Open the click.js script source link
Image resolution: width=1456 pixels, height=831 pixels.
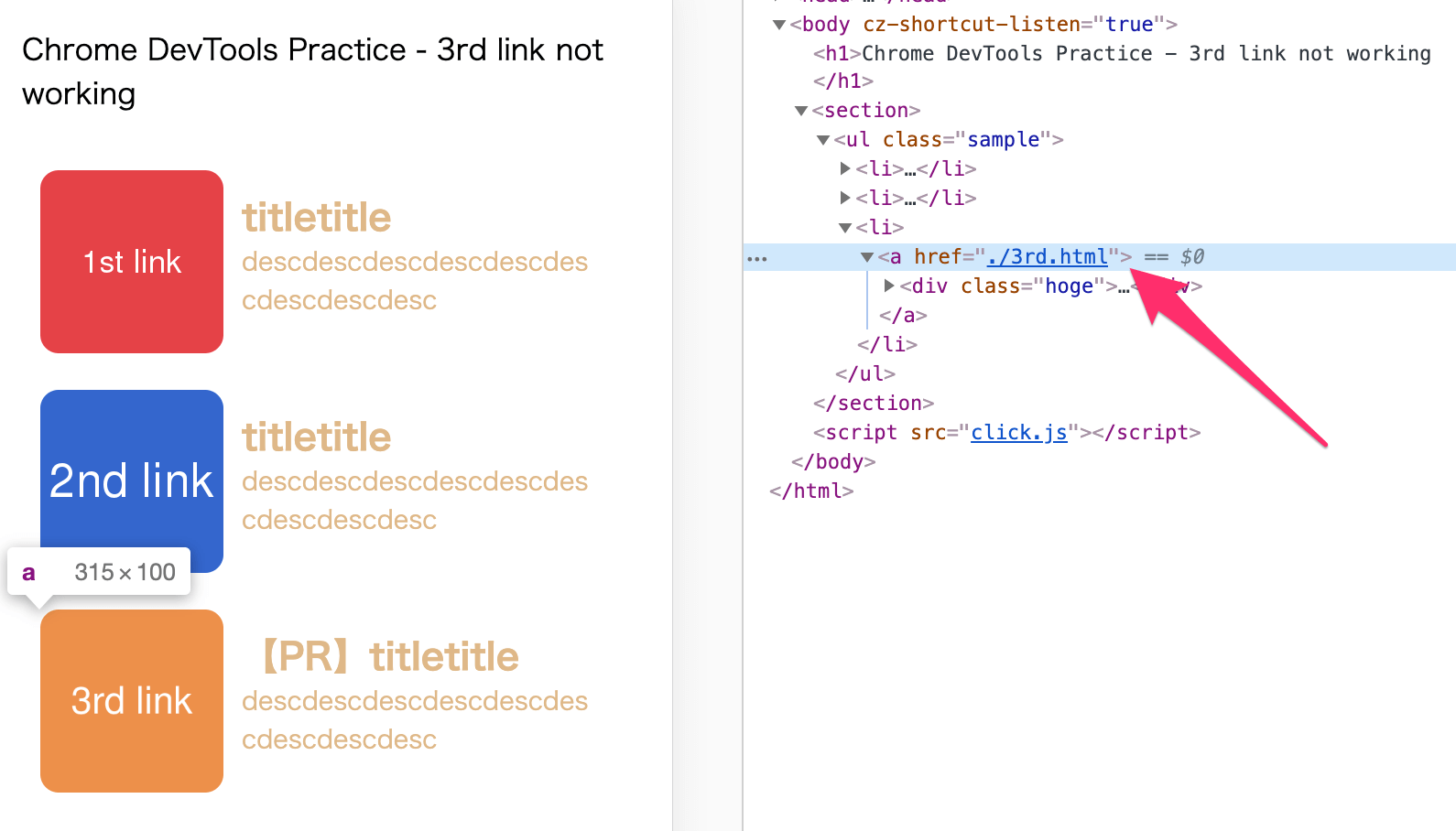(1018, 433)
